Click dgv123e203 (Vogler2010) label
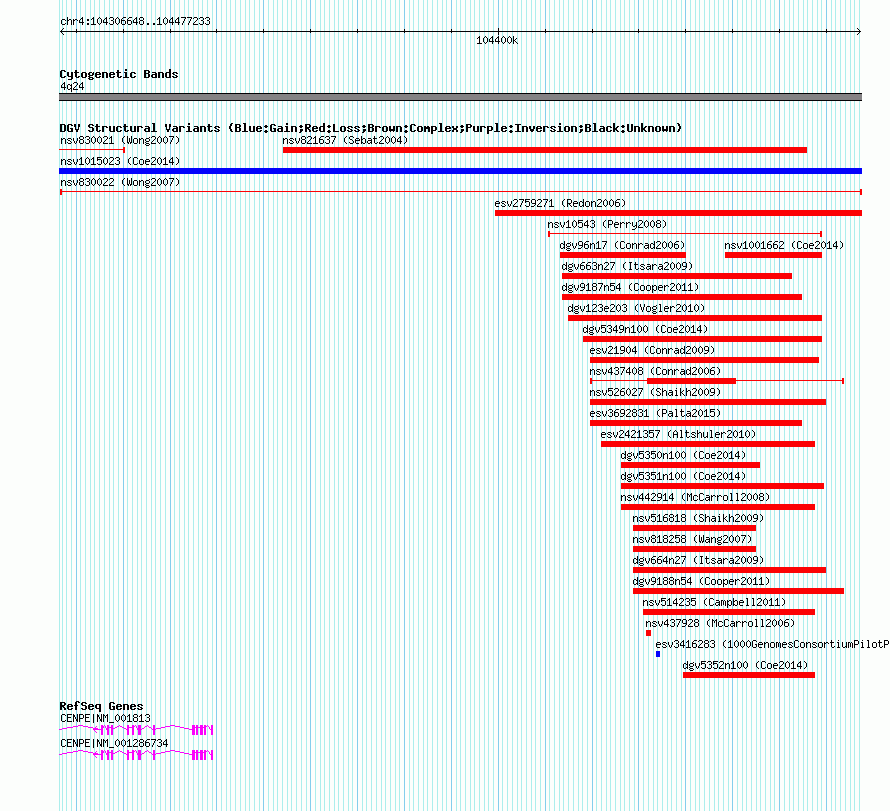 636,308
